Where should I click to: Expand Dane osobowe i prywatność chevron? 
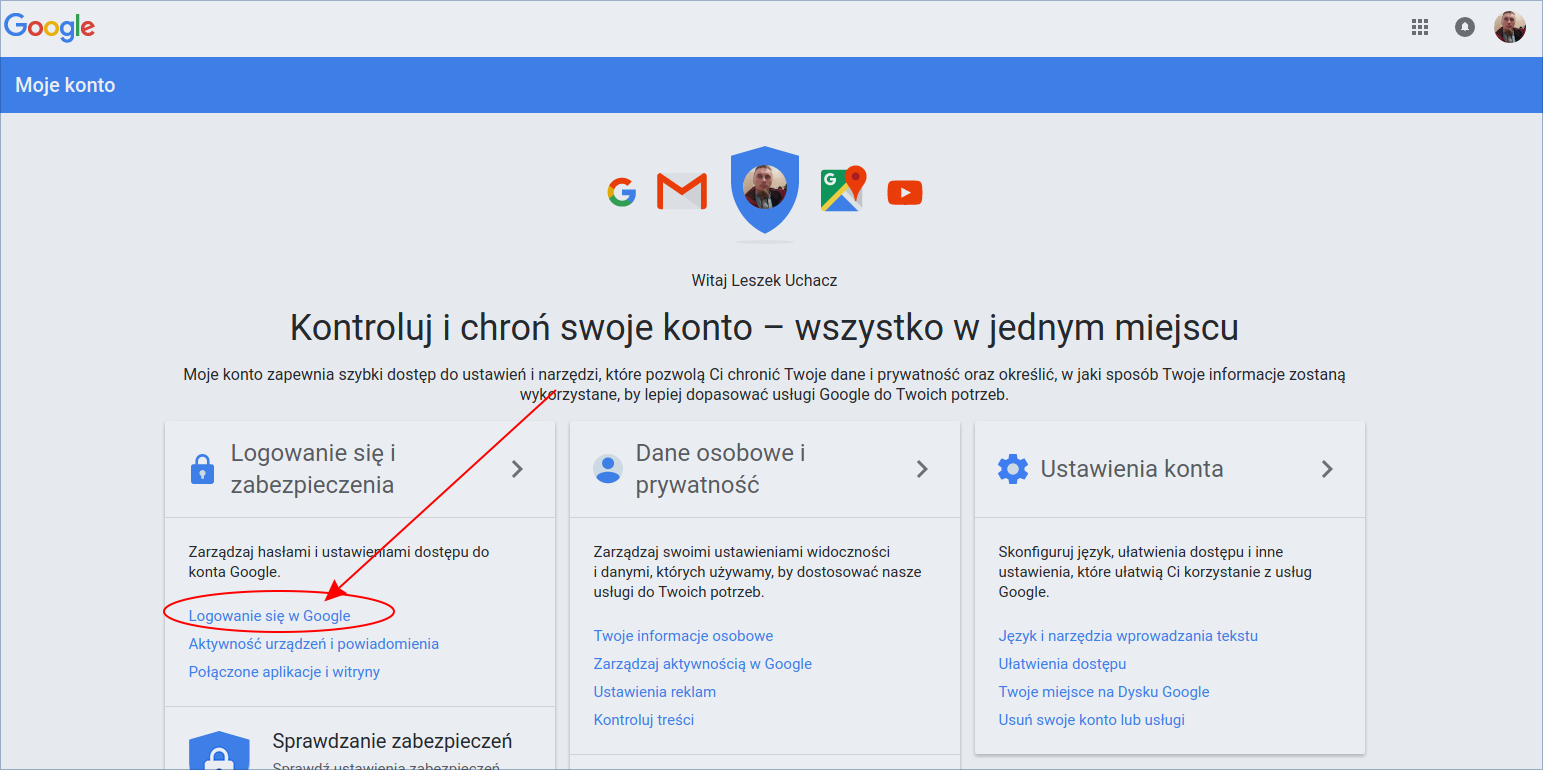(922, 469)
